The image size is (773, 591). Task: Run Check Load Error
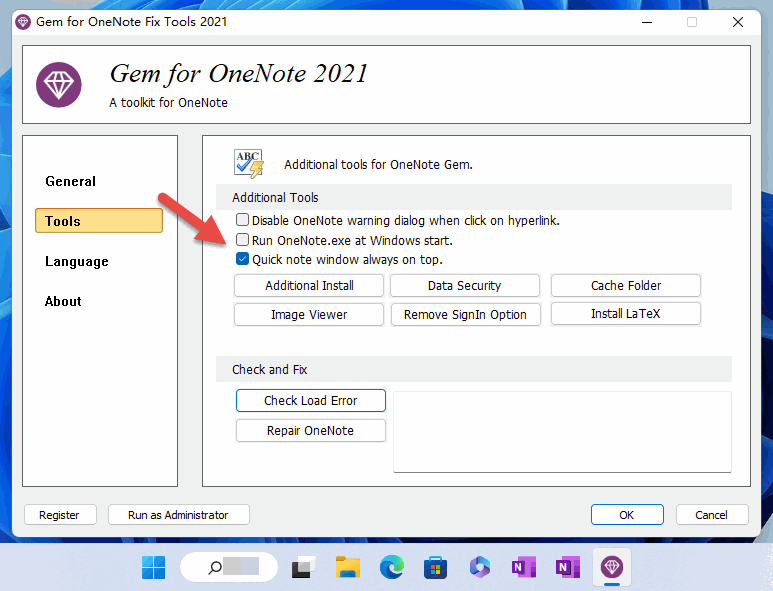coord(311,400)
